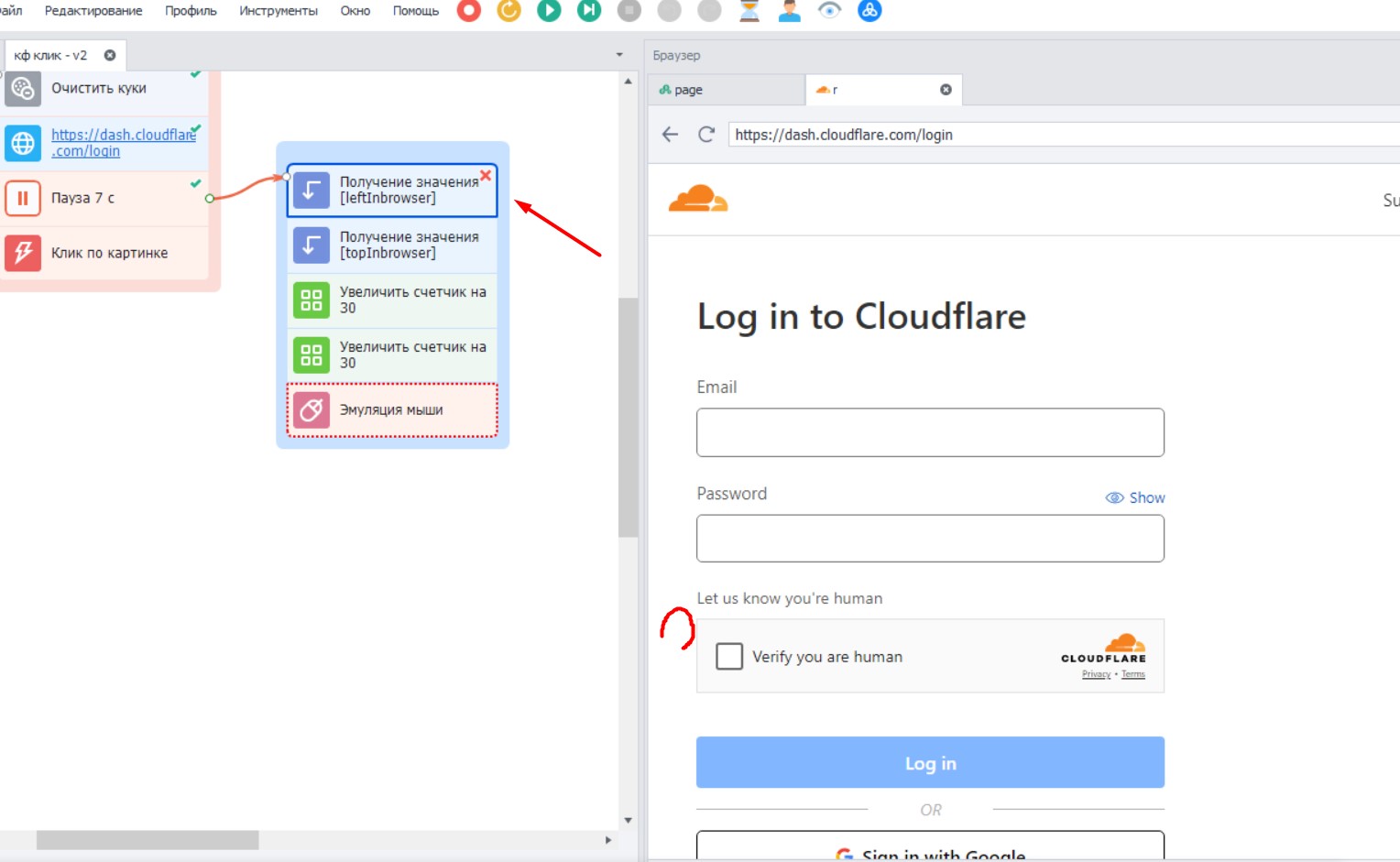Viewport: 1400px width, 862px height.
Task: Click counter icon directly above Эмуляция мыши
Action: click(x=312, y=355)
